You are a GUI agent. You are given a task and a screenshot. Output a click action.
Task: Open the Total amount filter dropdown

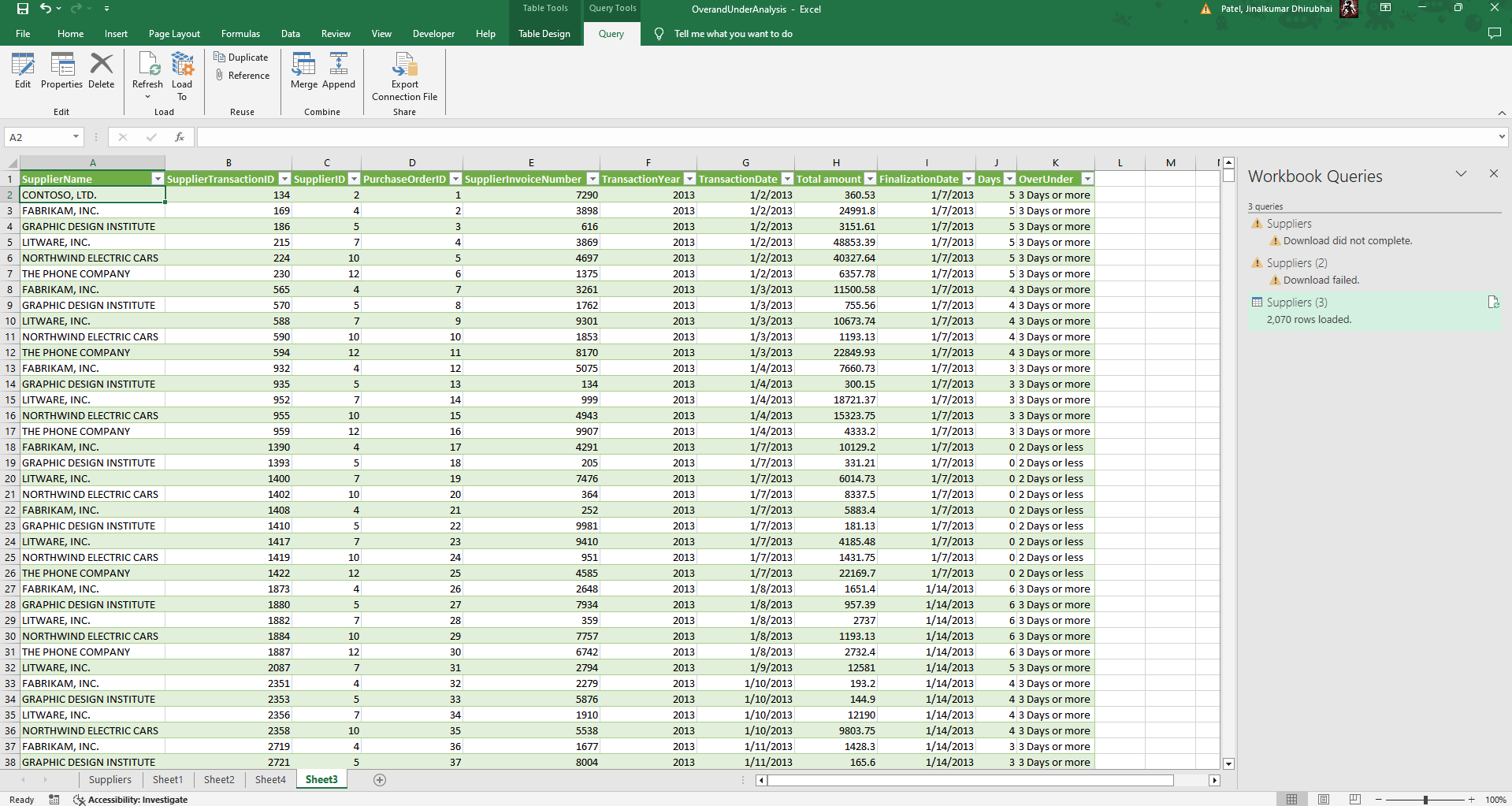click(x=870, y=179)
